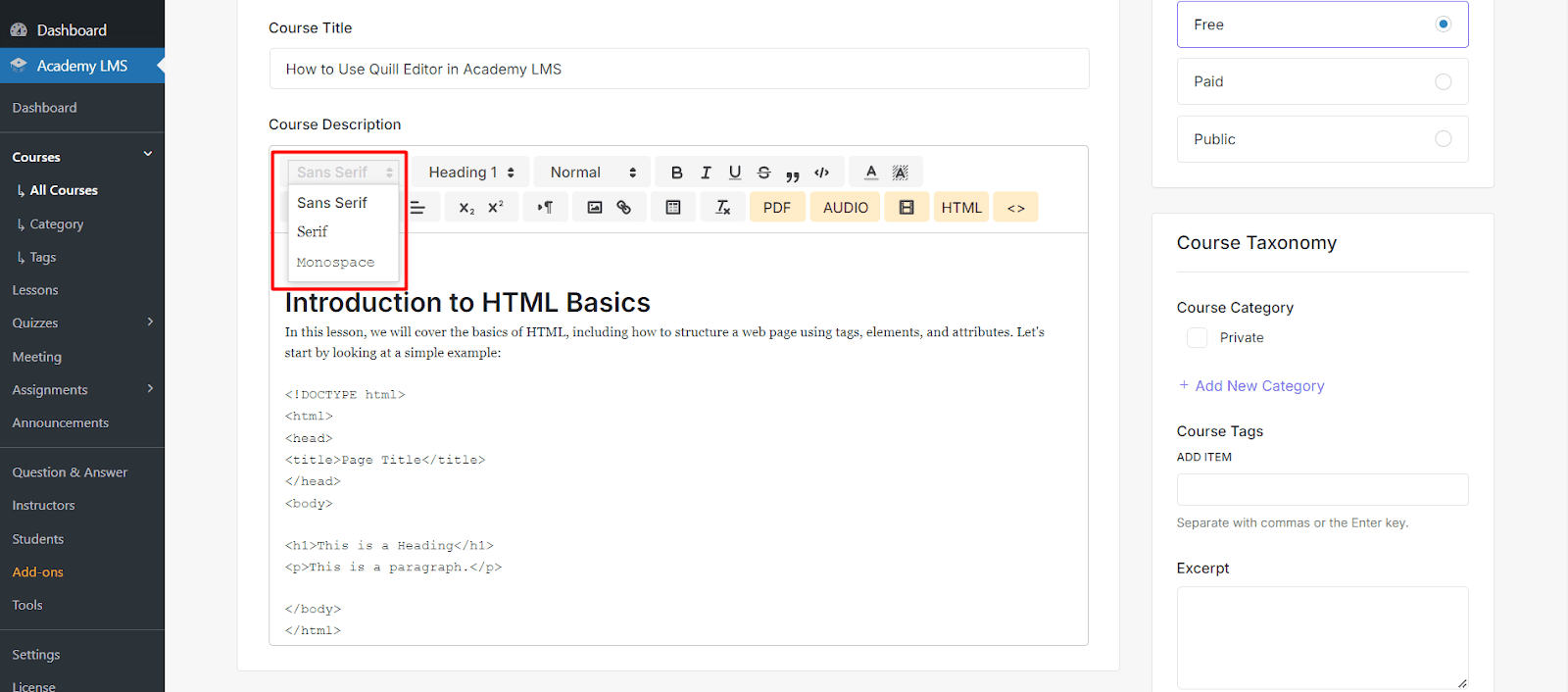This screenshot has width=1568, height=692.
Task: Click the plus icon before Add New Category
Action: [1184, 385]
